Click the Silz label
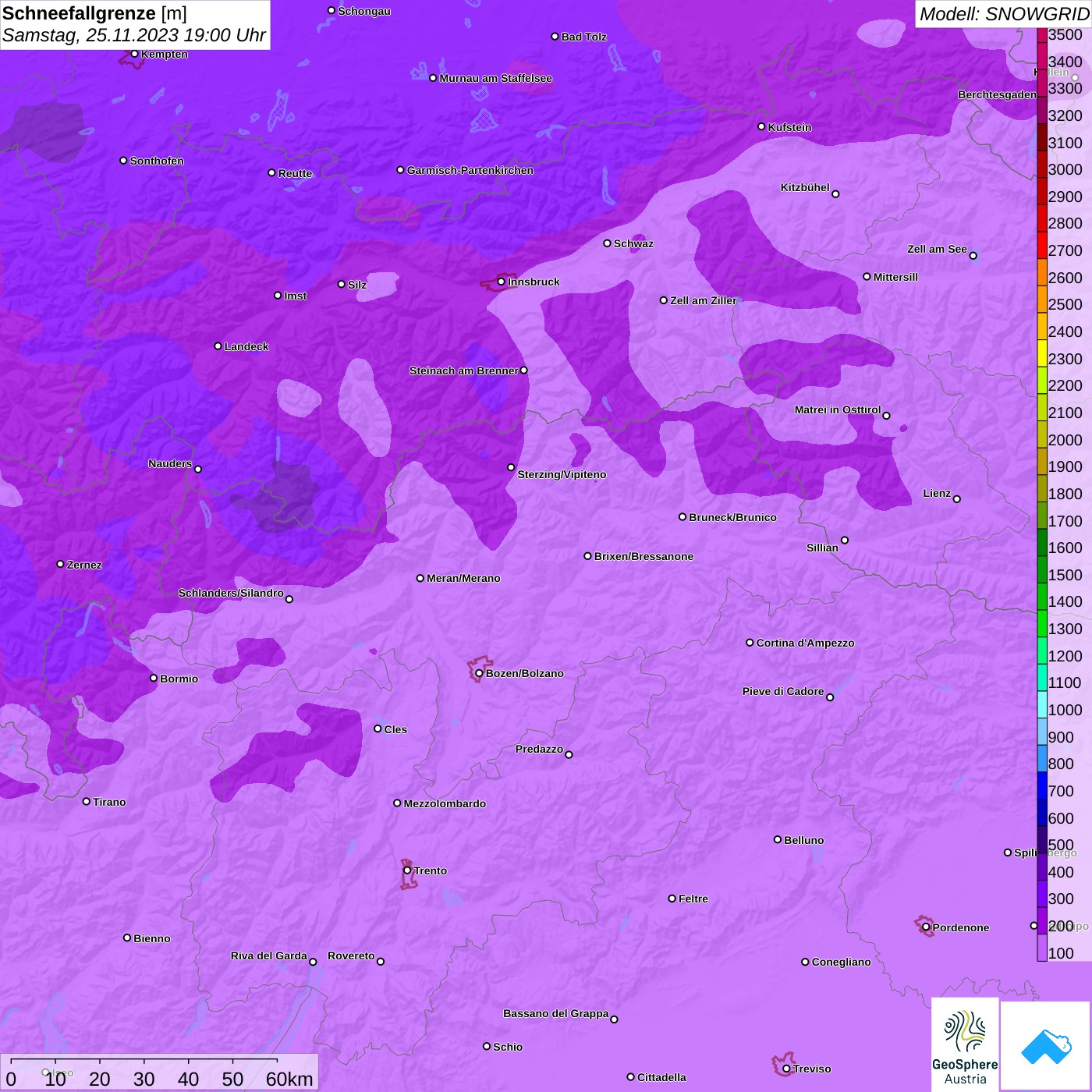 click(357, 285)
